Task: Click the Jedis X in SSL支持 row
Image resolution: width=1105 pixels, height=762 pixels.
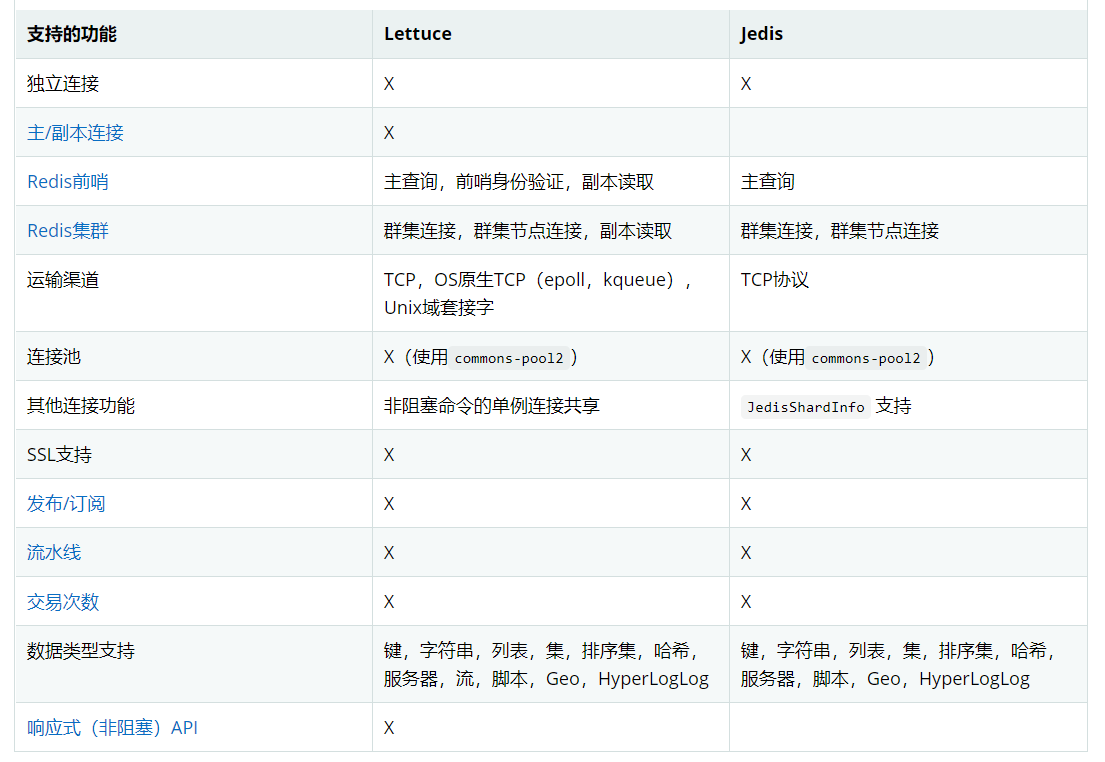Action: coord(746,455)
